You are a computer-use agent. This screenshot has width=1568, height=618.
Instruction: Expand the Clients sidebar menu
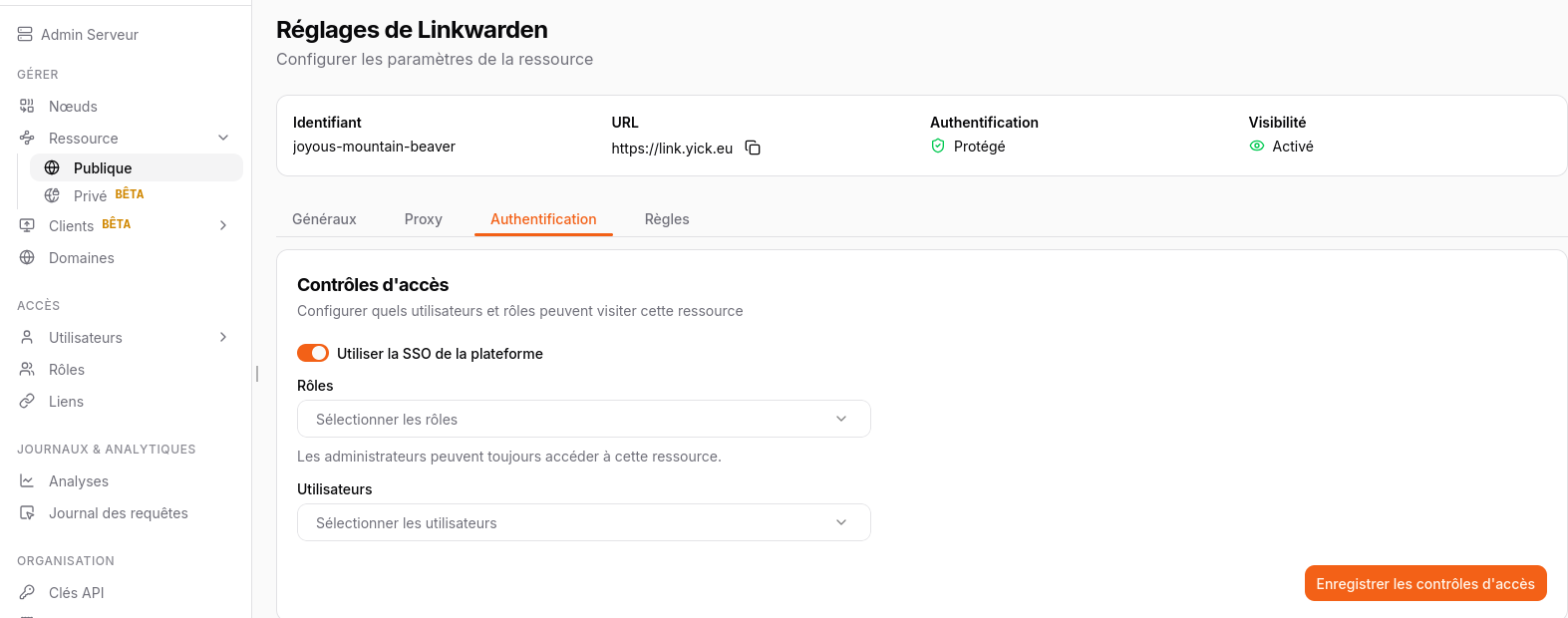click(x=223, y=225)
